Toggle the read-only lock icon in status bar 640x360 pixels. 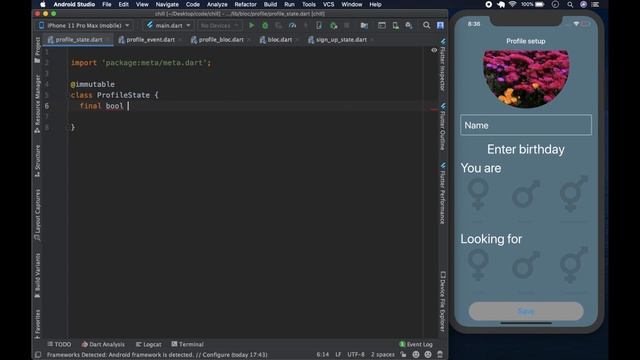click(403, 354)
